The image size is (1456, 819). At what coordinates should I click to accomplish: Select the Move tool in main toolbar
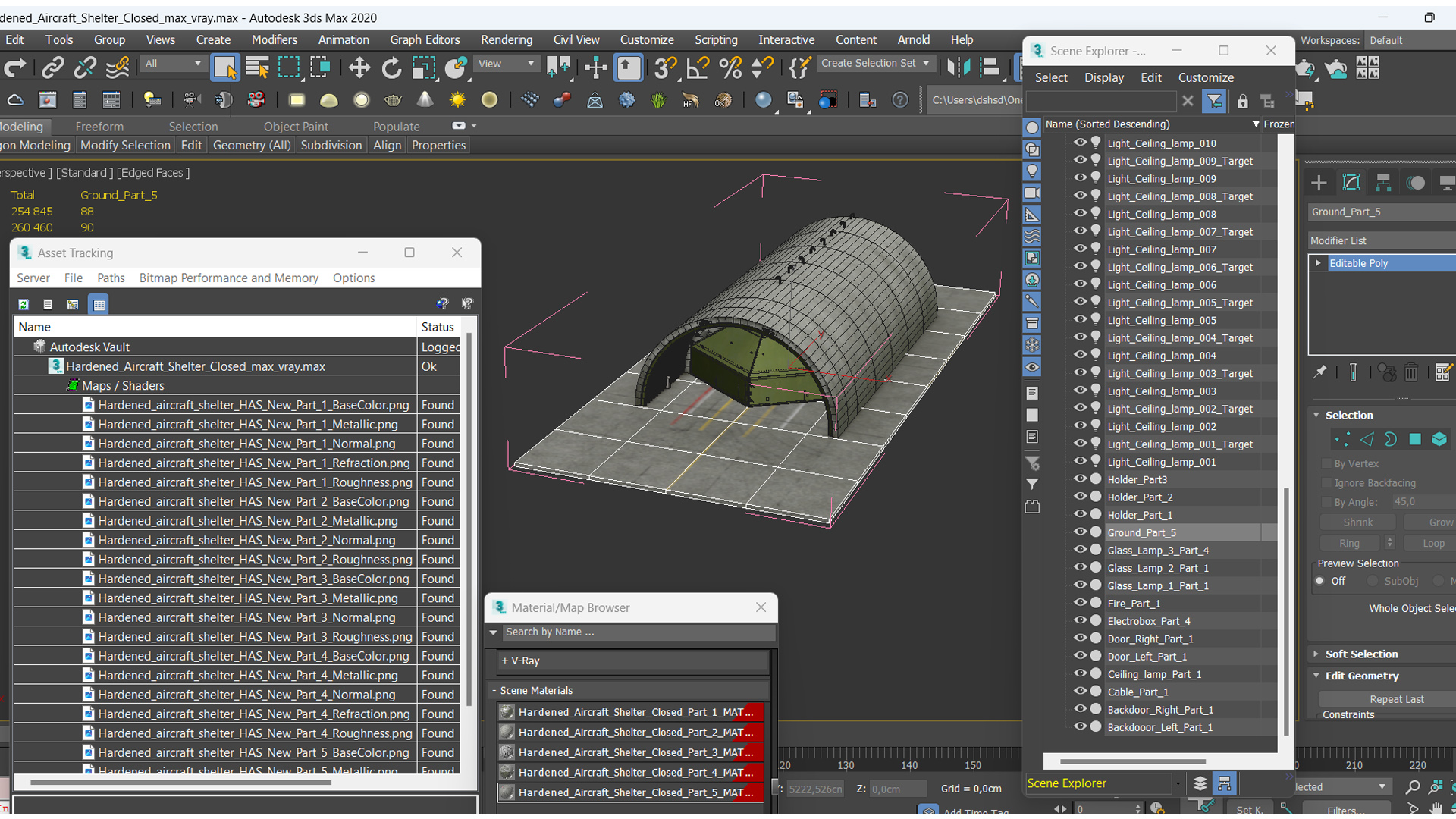[x=359, y=68]
